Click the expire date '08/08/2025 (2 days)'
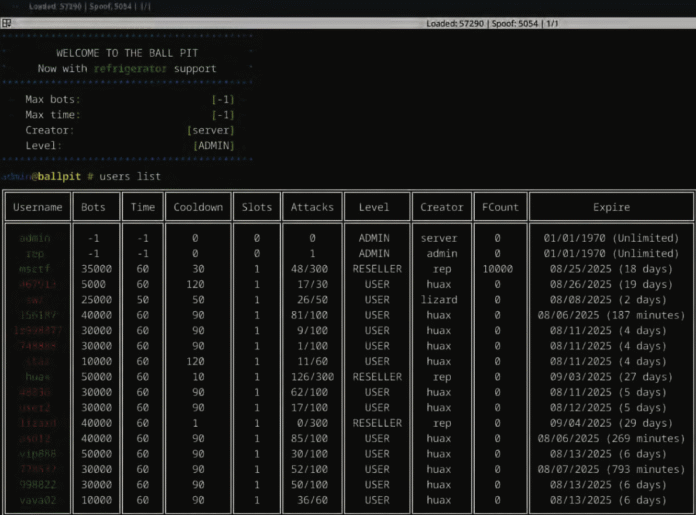696x515 pixels. pyautogui.click(x=608, y=300)
